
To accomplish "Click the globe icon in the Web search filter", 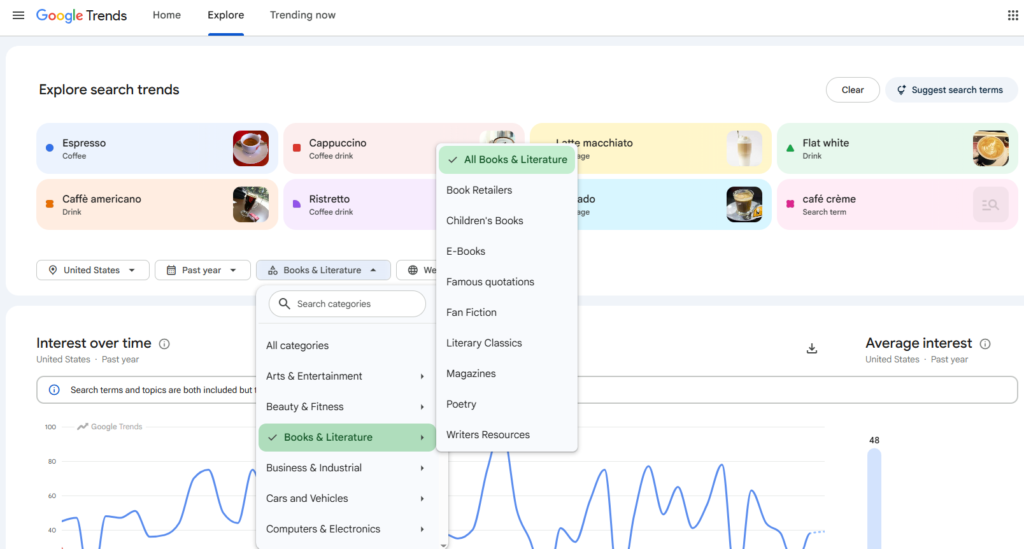I will click(x=413, y=270).
